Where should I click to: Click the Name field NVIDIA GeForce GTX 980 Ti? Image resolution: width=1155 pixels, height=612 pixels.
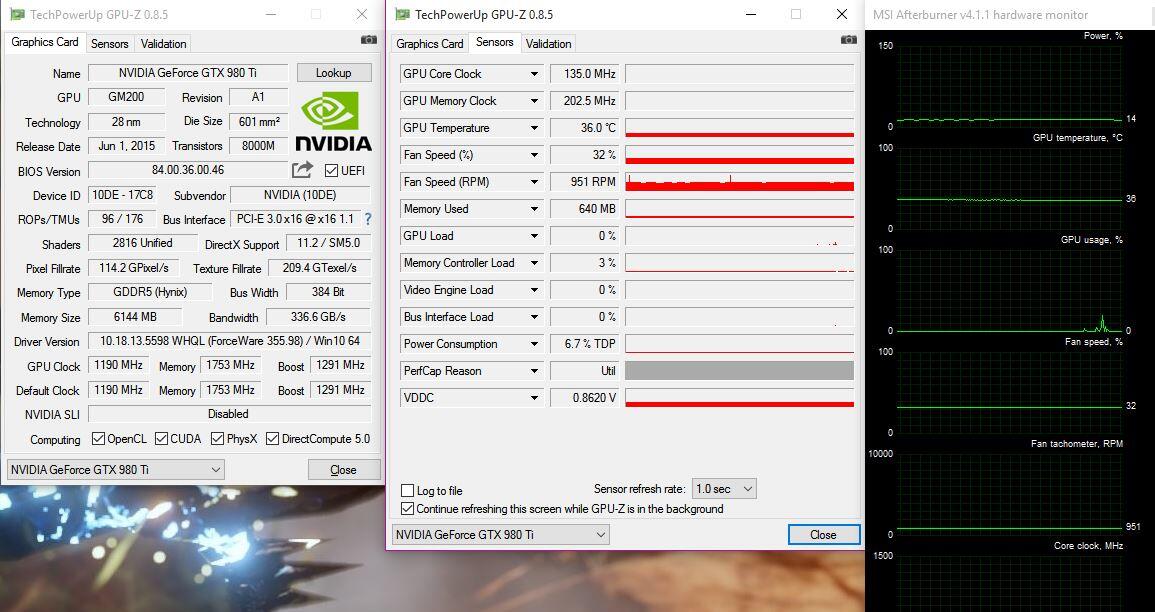[x=188, y=73]
